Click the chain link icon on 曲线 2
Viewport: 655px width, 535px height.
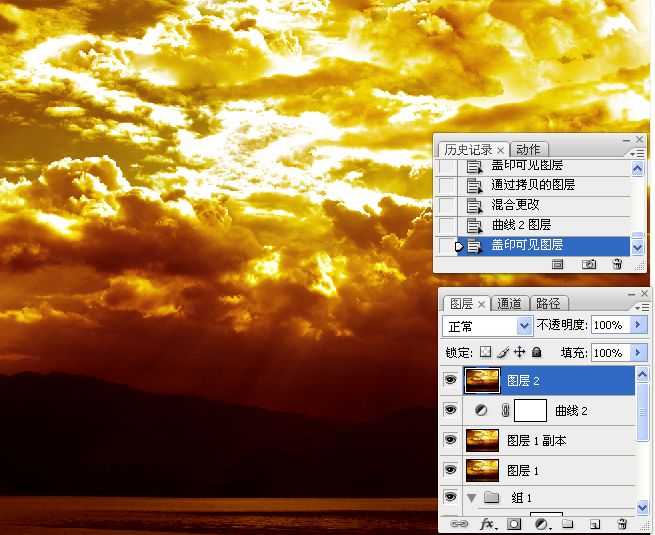[505, 411]
